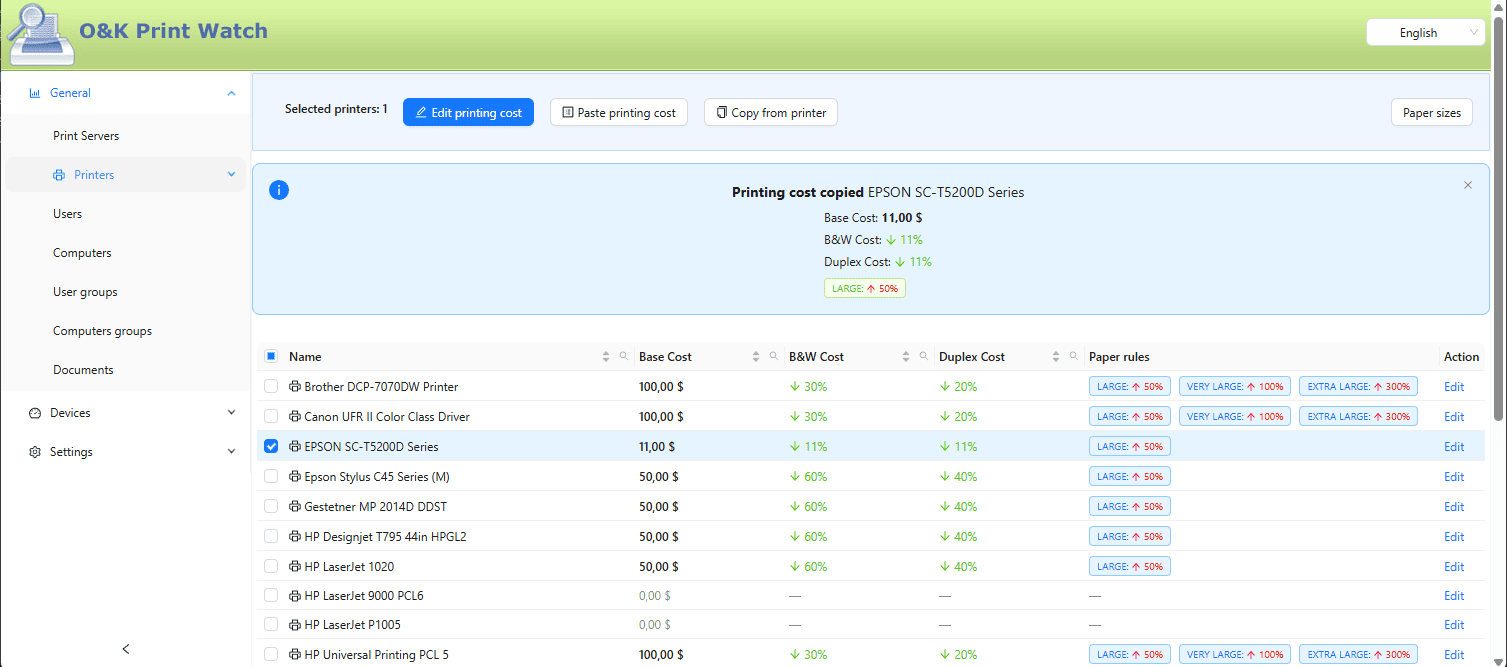Check the HP Designjet T795 44in HPGL2 checkbox
Screen dimensions: 1507x667
click(x=271, y=536)
